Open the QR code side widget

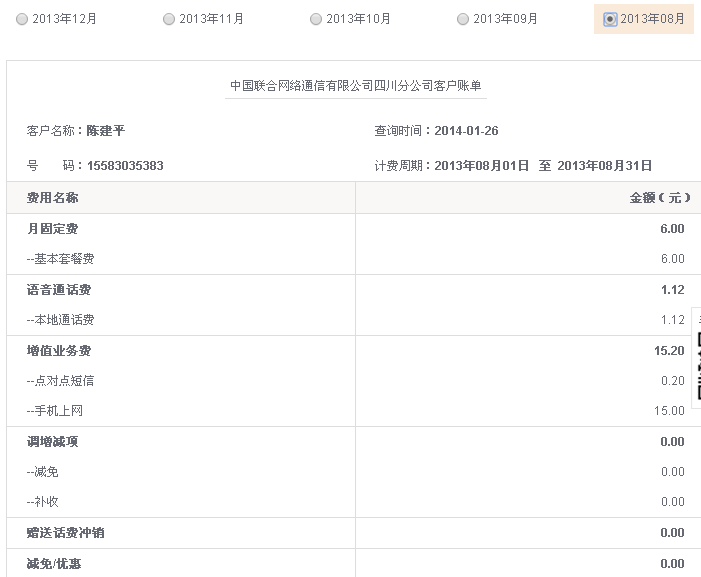(697, 358)
